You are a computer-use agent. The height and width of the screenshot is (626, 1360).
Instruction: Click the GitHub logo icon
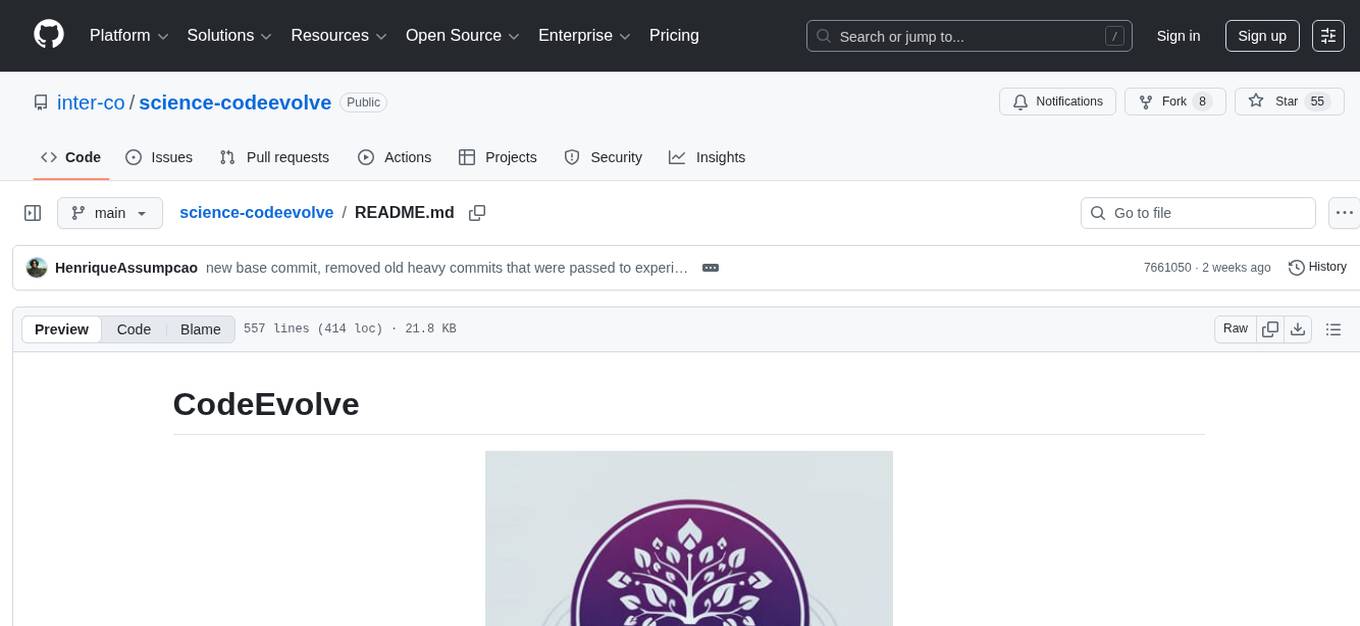(49, 35)
